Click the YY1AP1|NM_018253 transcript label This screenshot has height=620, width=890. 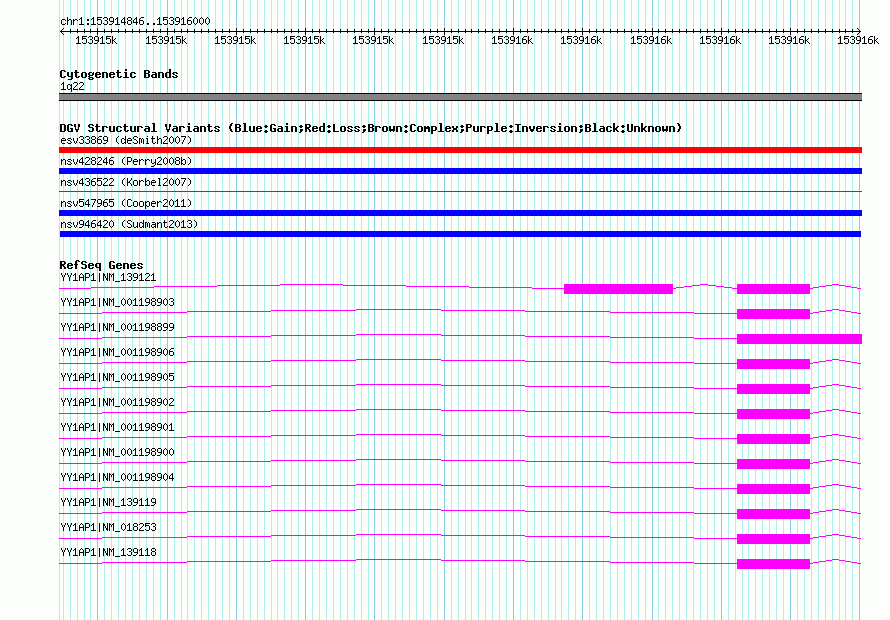108,527
